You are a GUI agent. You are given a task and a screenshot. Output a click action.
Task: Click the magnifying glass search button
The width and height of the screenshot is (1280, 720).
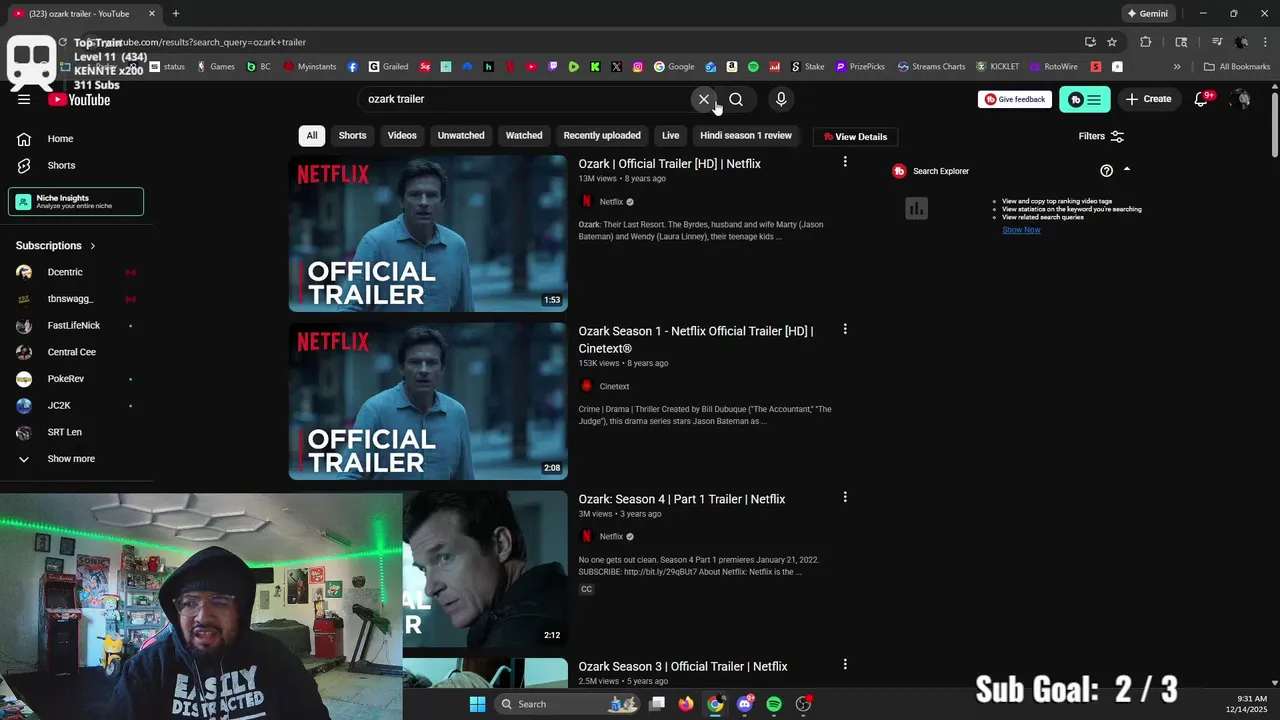(736, 99)
